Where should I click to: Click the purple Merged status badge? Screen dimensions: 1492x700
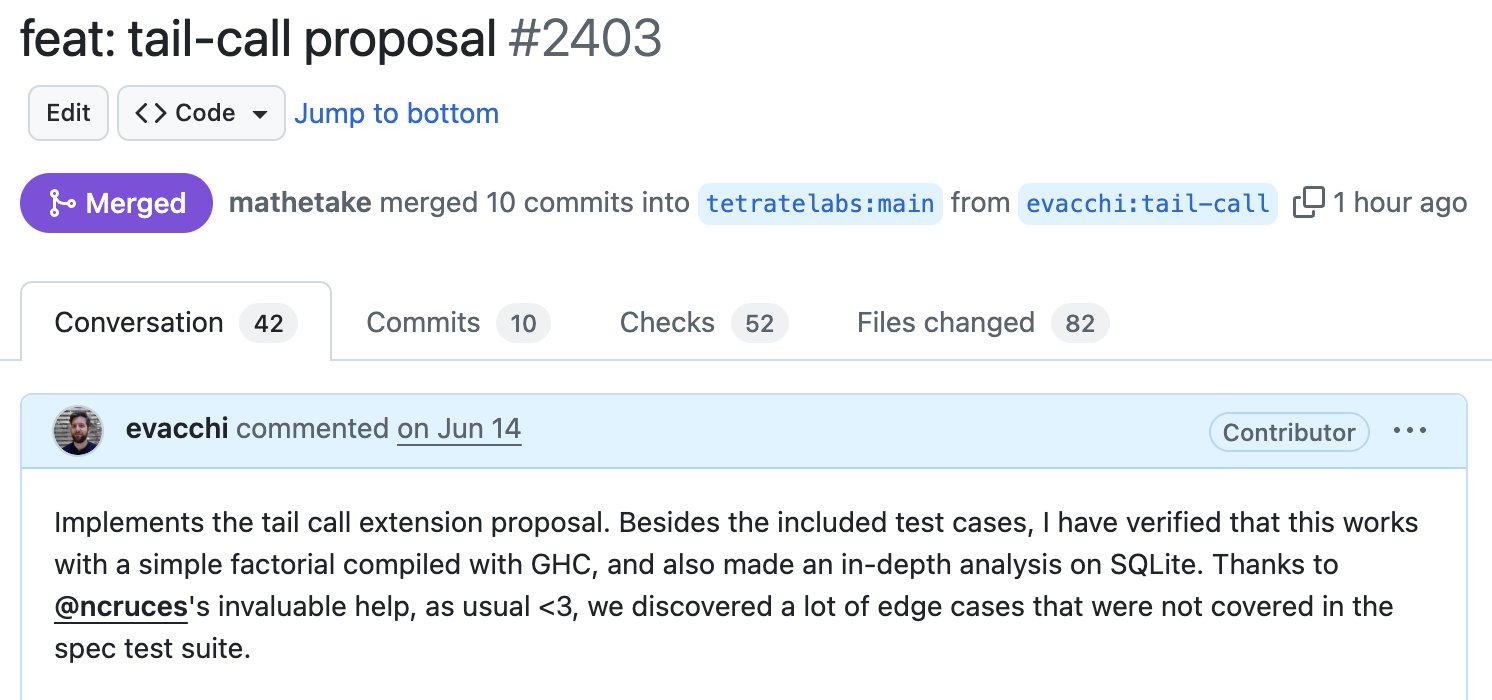pyautogui.click(x=117, y=203)
